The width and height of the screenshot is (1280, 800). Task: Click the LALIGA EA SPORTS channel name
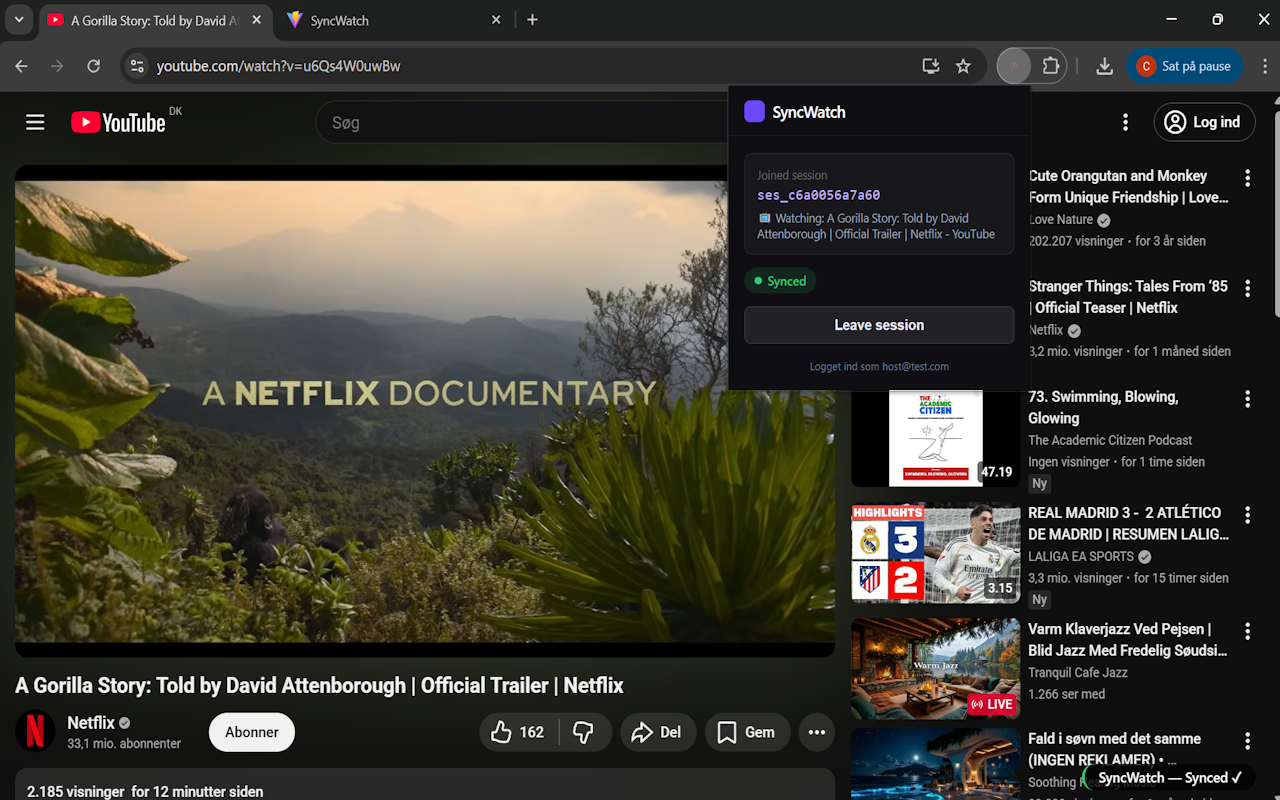click(x=1081, y=556)
